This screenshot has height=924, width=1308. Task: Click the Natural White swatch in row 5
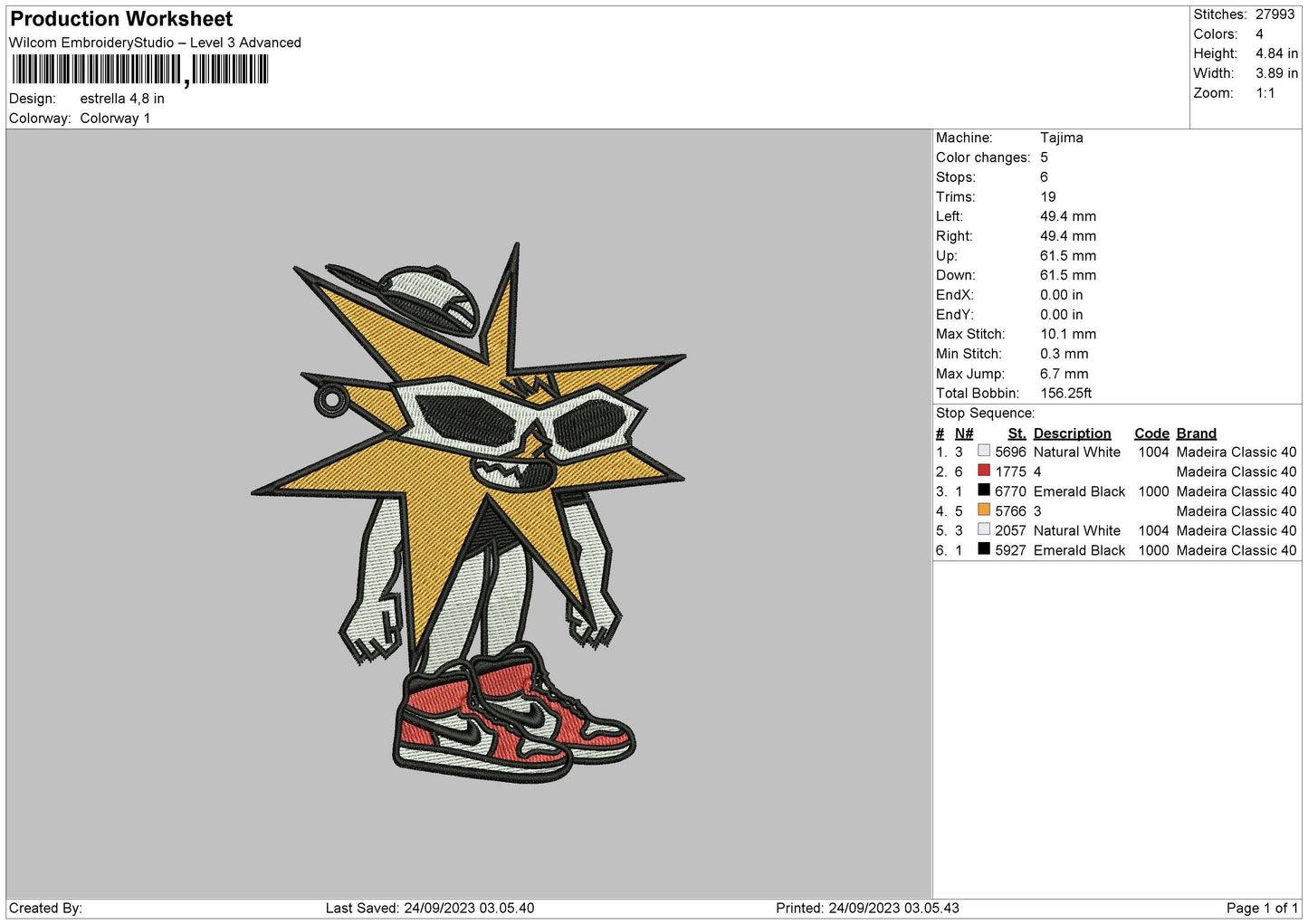(984, 529)
